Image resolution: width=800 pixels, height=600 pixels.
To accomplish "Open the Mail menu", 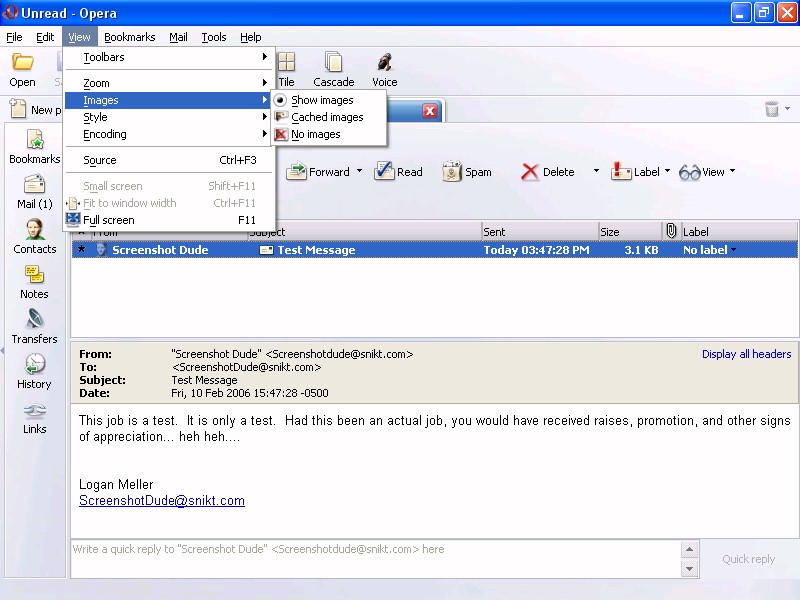I will (x=178, y=37).
